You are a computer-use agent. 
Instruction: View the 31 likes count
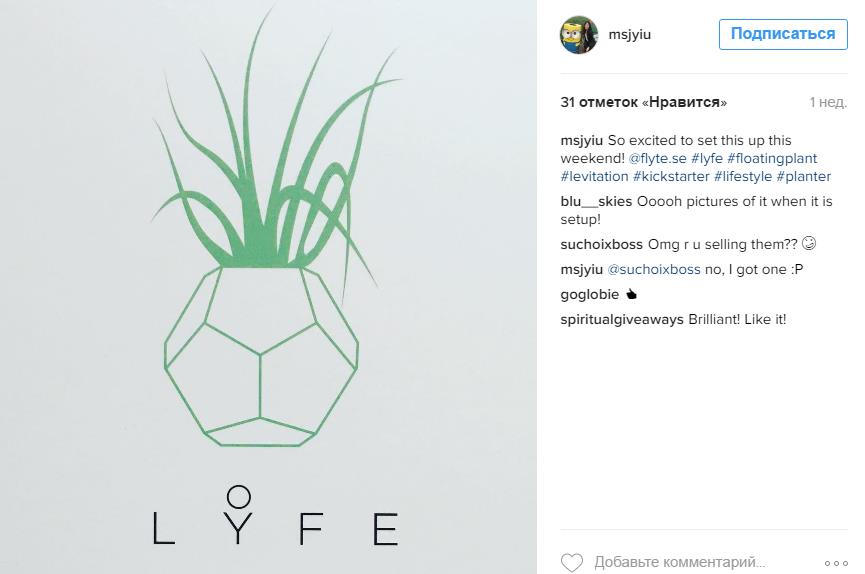coord(643,102)
